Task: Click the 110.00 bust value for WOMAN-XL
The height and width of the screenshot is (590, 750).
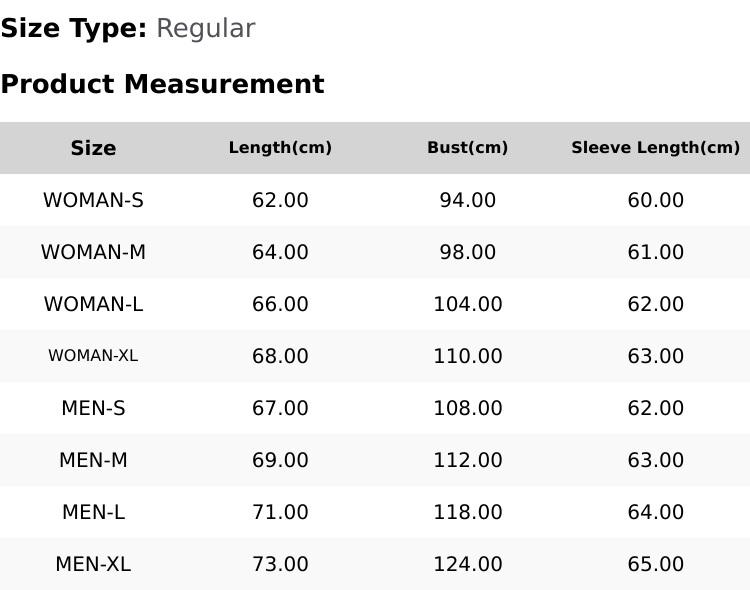Action: click(x=467, y=356)
